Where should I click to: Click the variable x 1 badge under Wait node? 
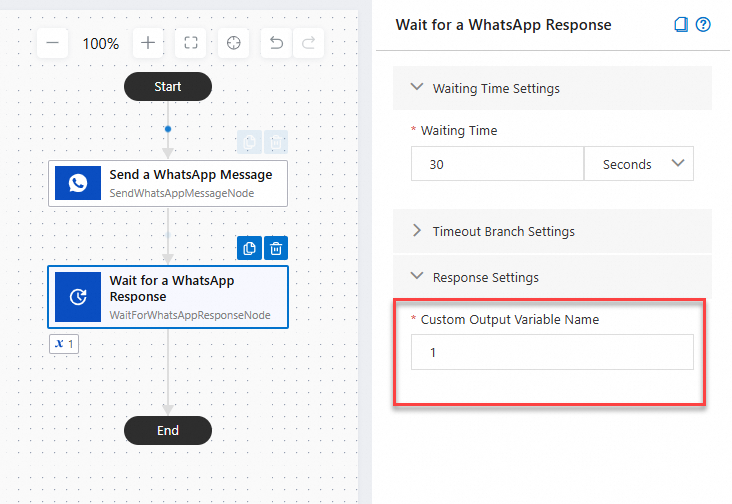coord(64,344)
